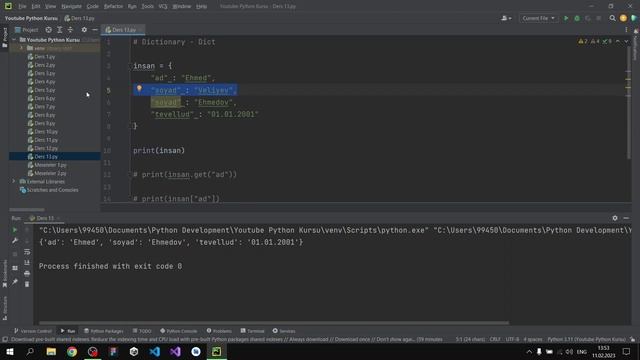Open Python Console tool window
Viewport: 640px width, 360px height.
pyautogui.click(x=179, y=331)
